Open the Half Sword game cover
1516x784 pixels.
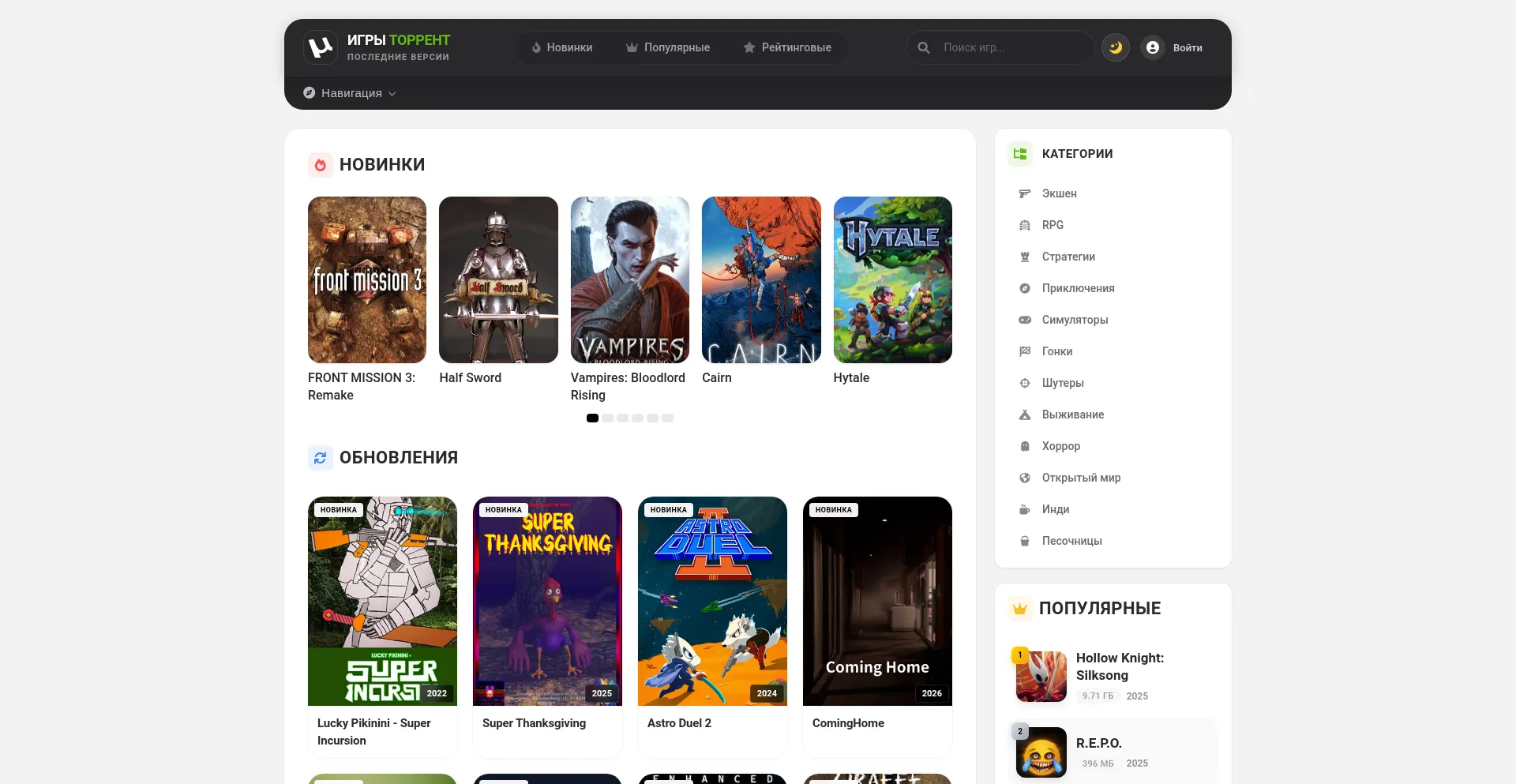pyautogui.click(x=498, y=279)
